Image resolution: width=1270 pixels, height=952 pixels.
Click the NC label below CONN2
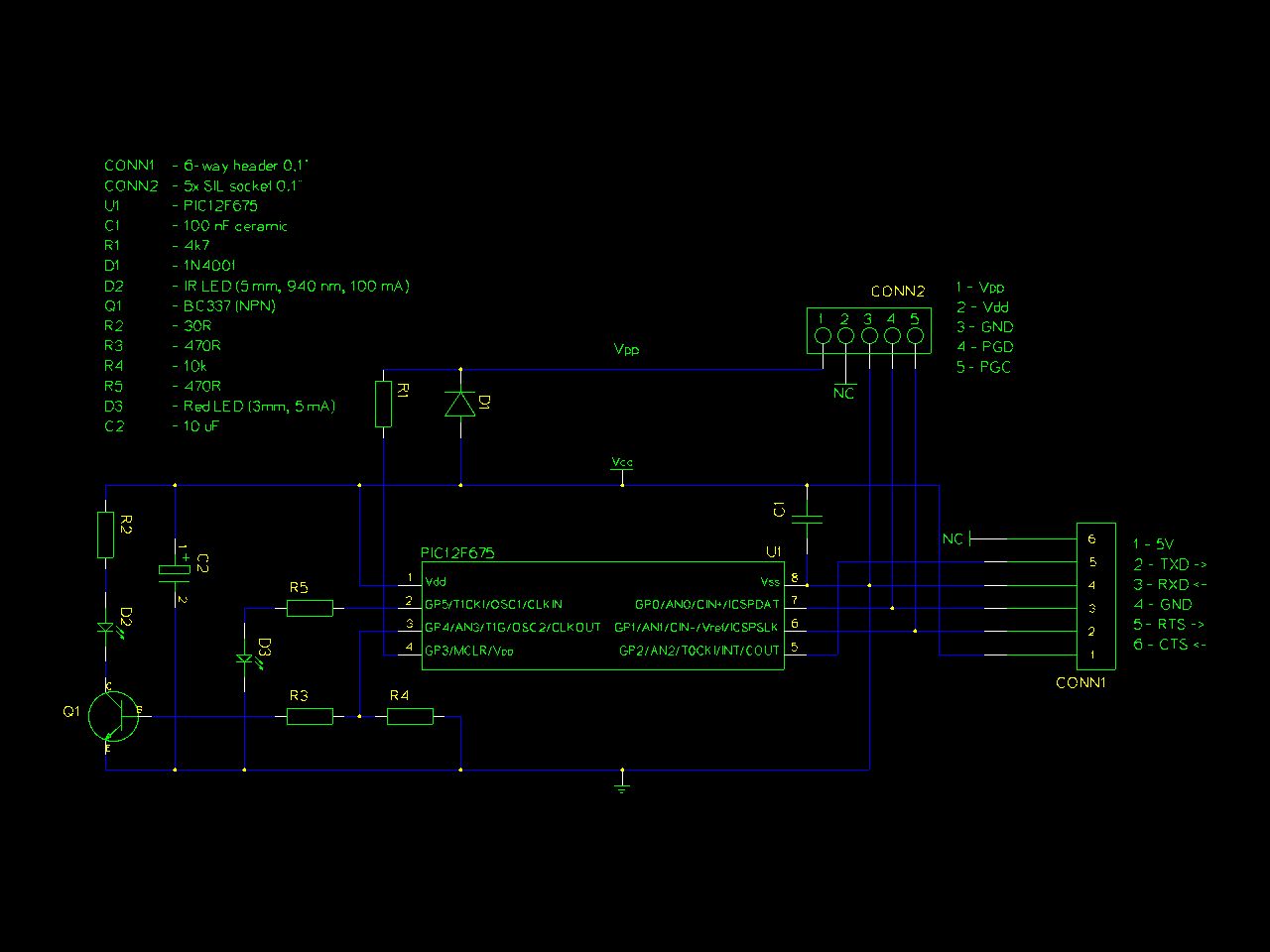coord(843,394)
